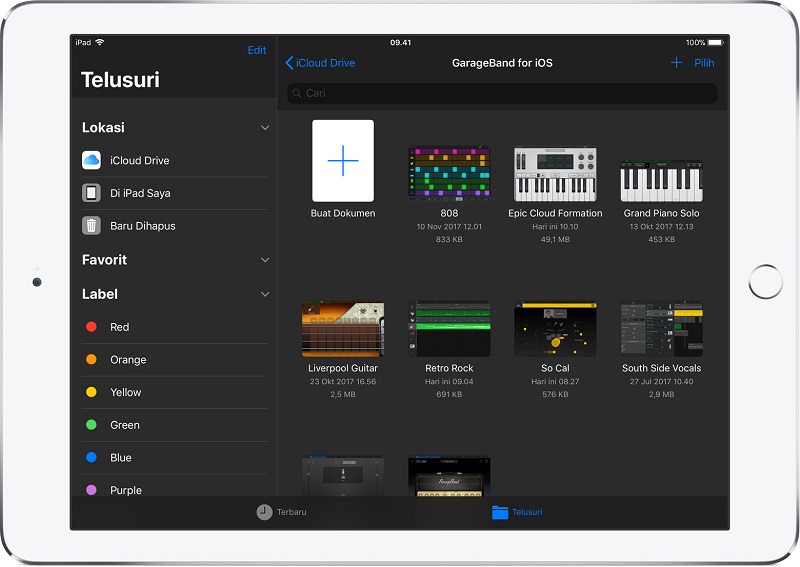
Task: Tap the Pilih button
Action: point(704,63)
